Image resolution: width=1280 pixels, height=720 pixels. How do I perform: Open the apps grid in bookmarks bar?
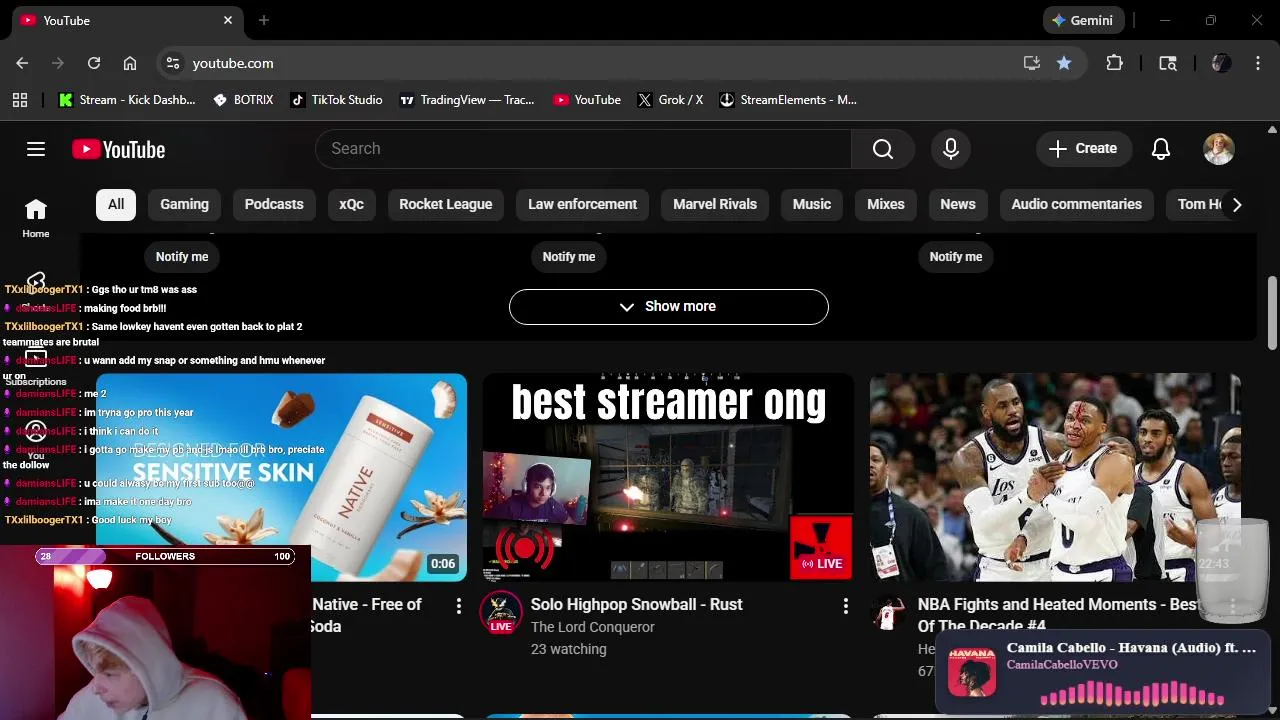click(x=20, y=100)
